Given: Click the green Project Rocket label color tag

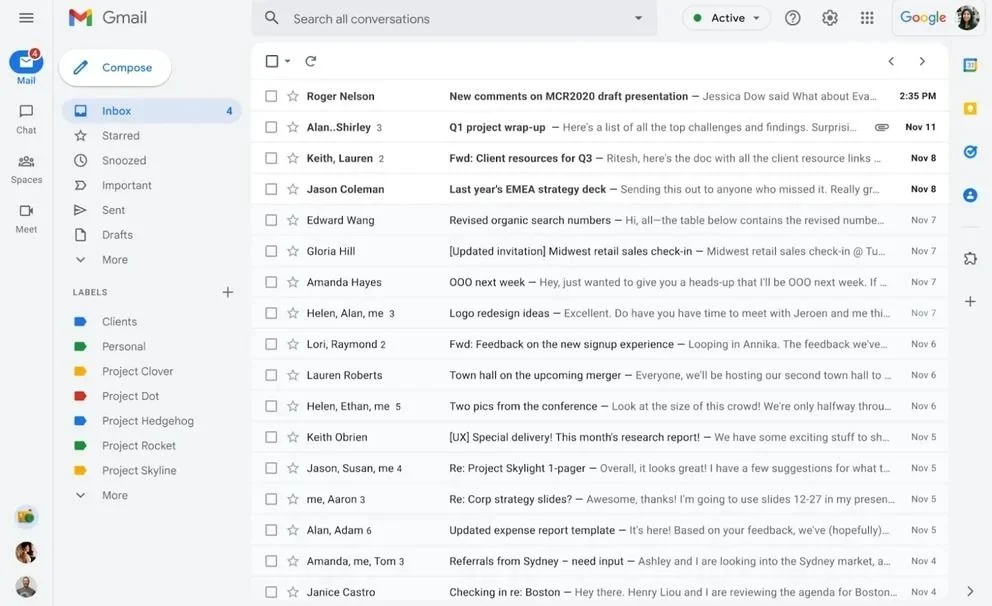Looking at the screenshot, I should pos(80,446).
